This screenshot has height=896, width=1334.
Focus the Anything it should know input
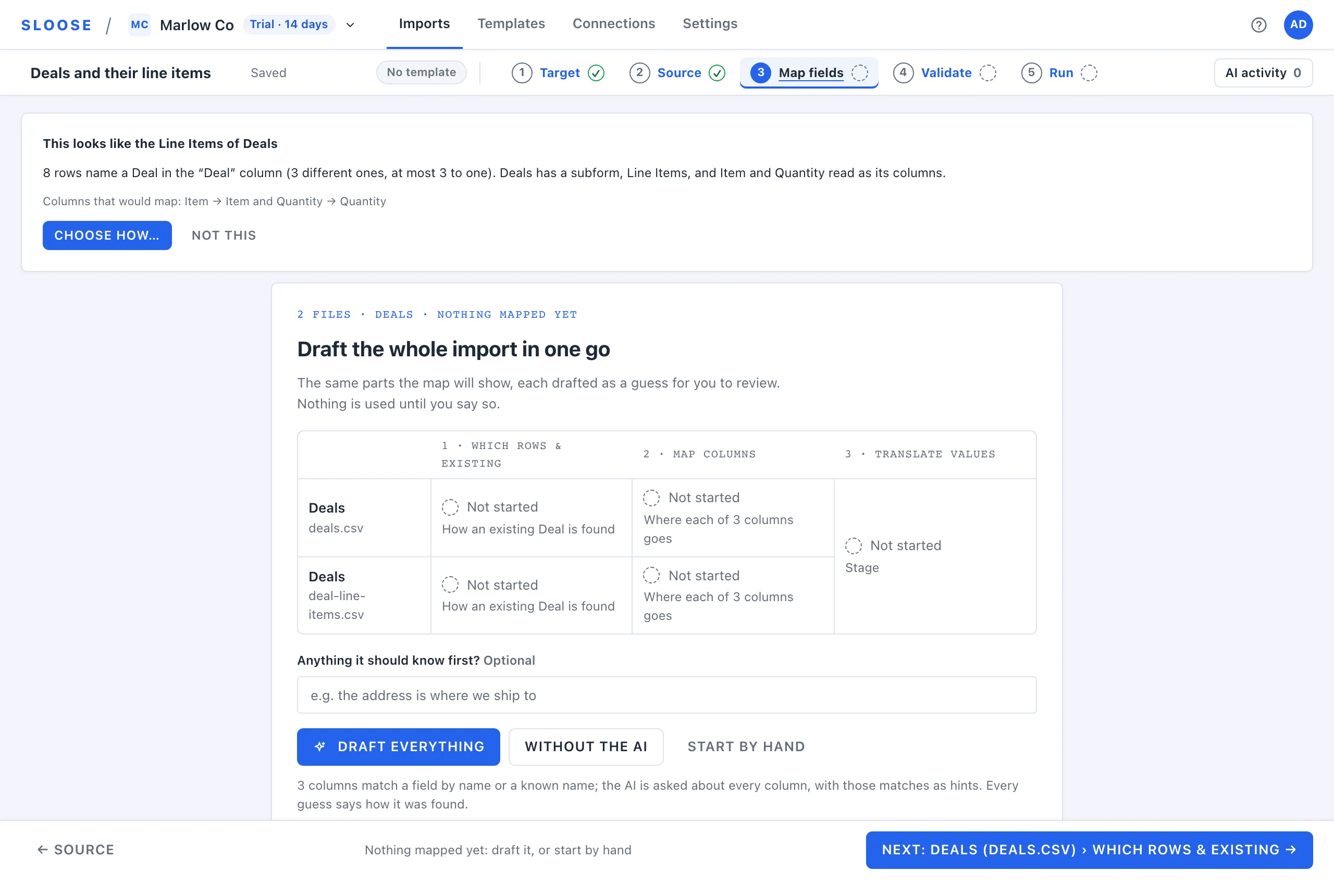[x=666, y=695]
